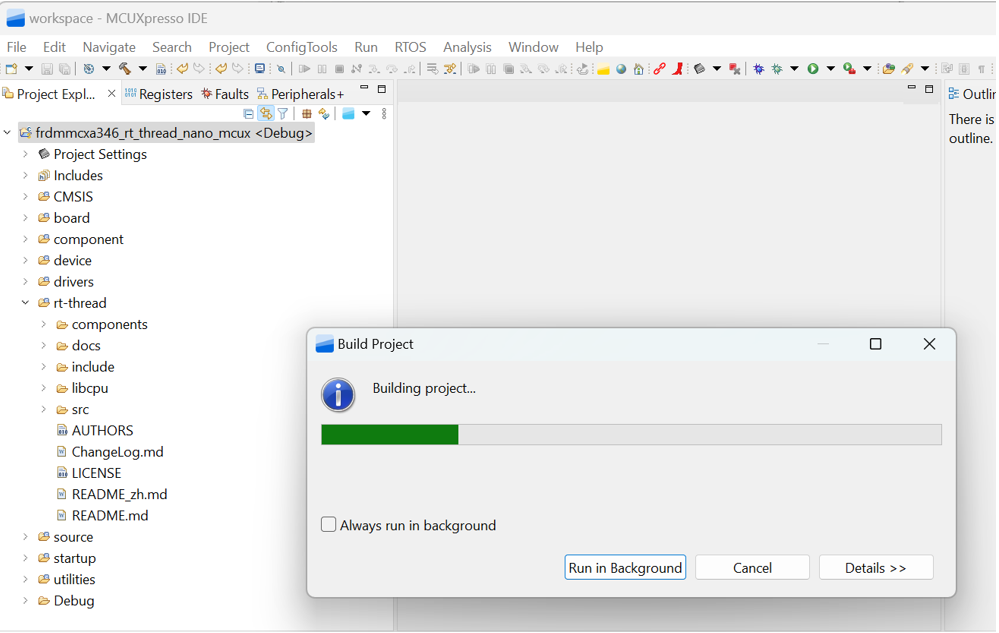999x633 pixels.
Task: Click the dark chip toolbar icon
Action: coord(700,69)
